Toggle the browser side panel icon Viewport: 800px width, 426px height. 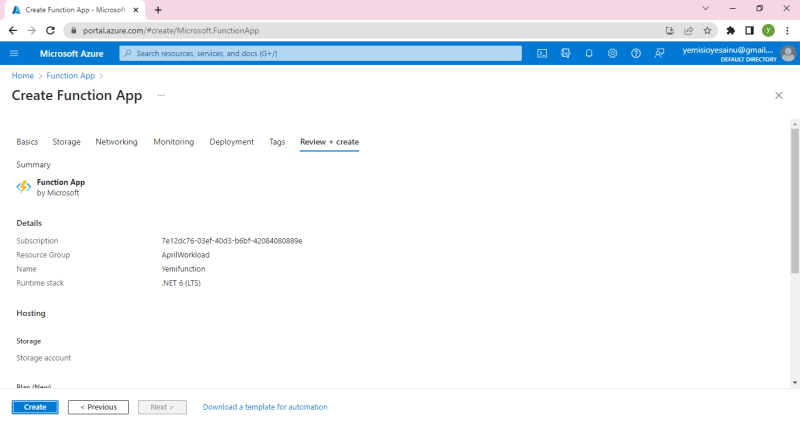tap(749, 31)
